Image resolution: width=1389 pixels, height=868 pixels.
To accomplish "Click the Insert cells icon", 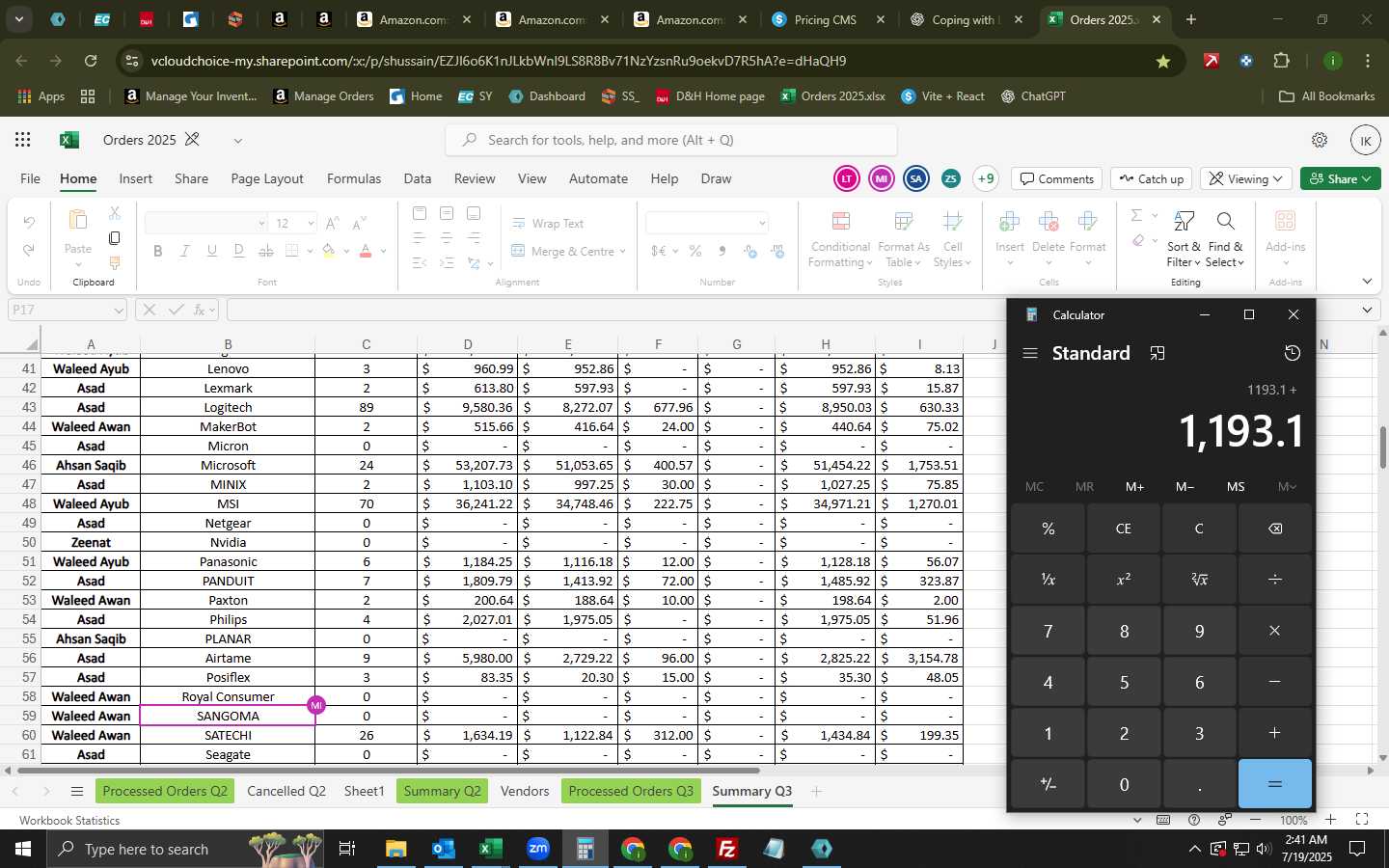I will (1010, 223).
